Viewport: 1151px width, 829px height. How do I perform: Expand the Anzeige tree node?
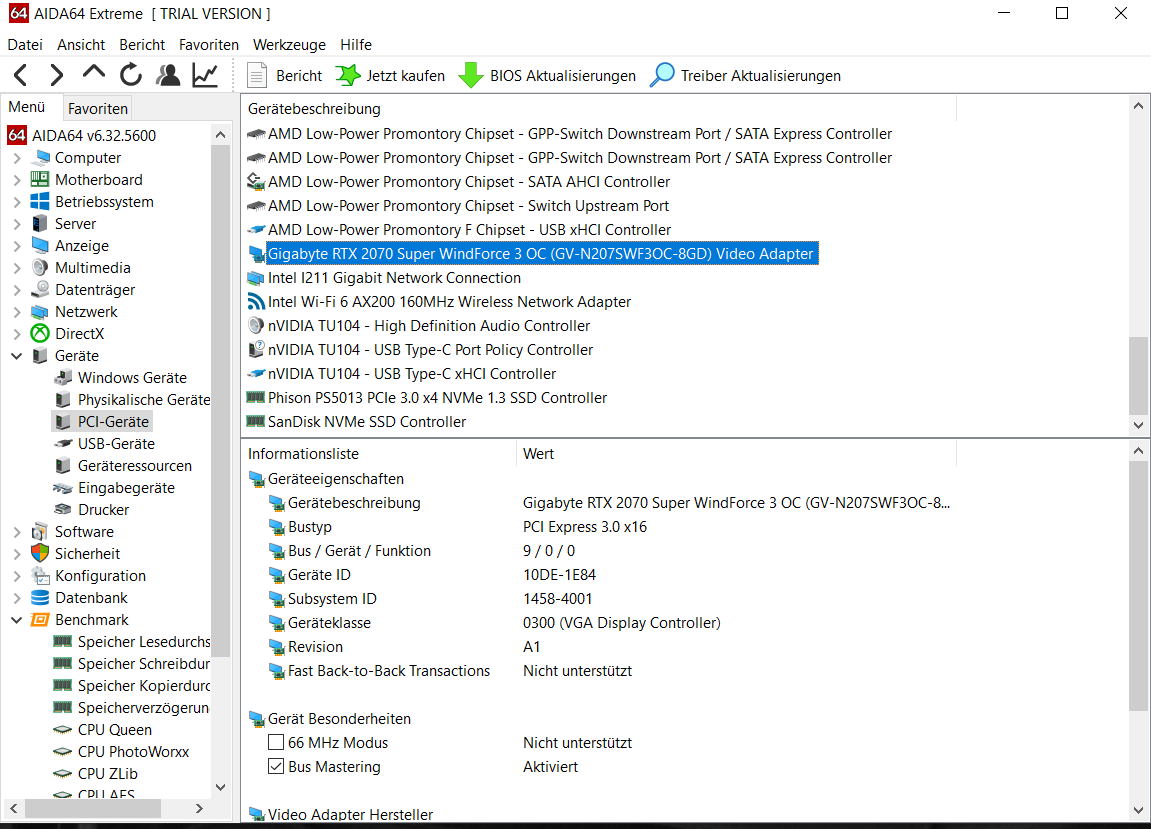[17, 246]
